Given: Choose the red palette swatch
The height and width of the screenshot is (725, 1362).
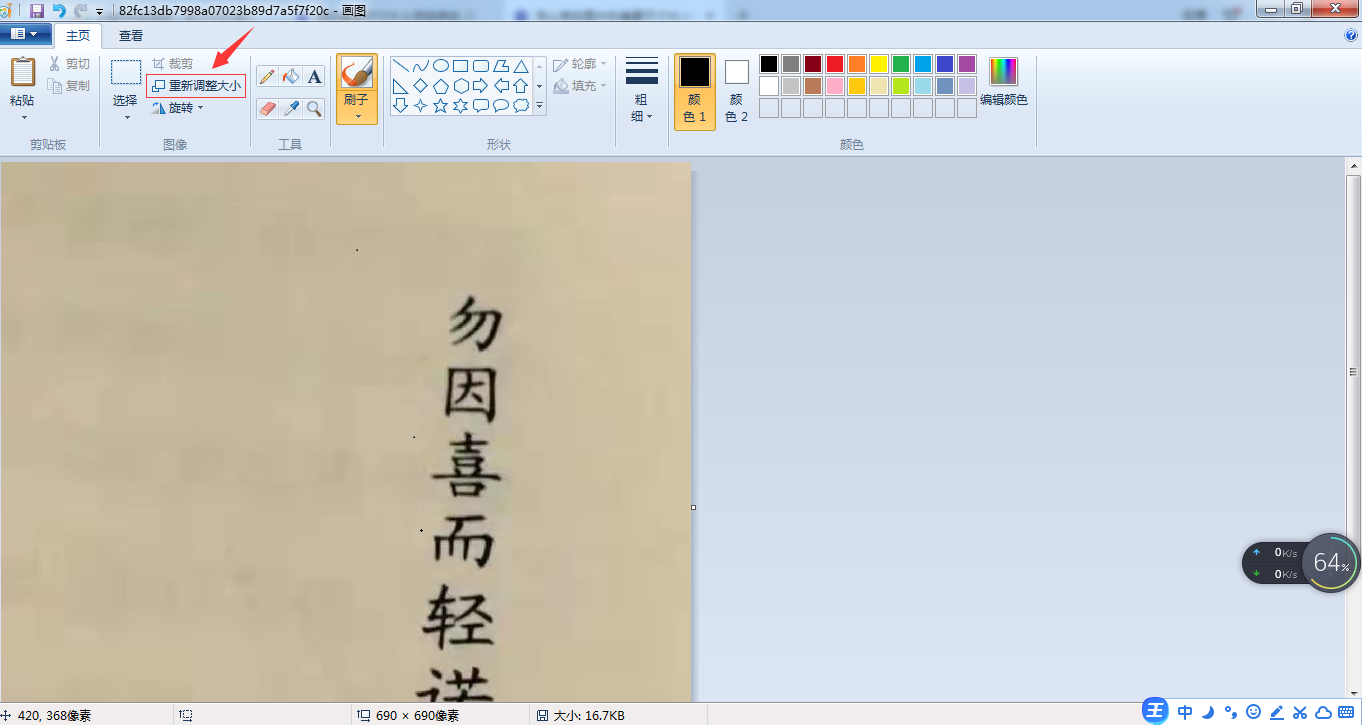Looking at the screenshot, I should click(835, 64).
